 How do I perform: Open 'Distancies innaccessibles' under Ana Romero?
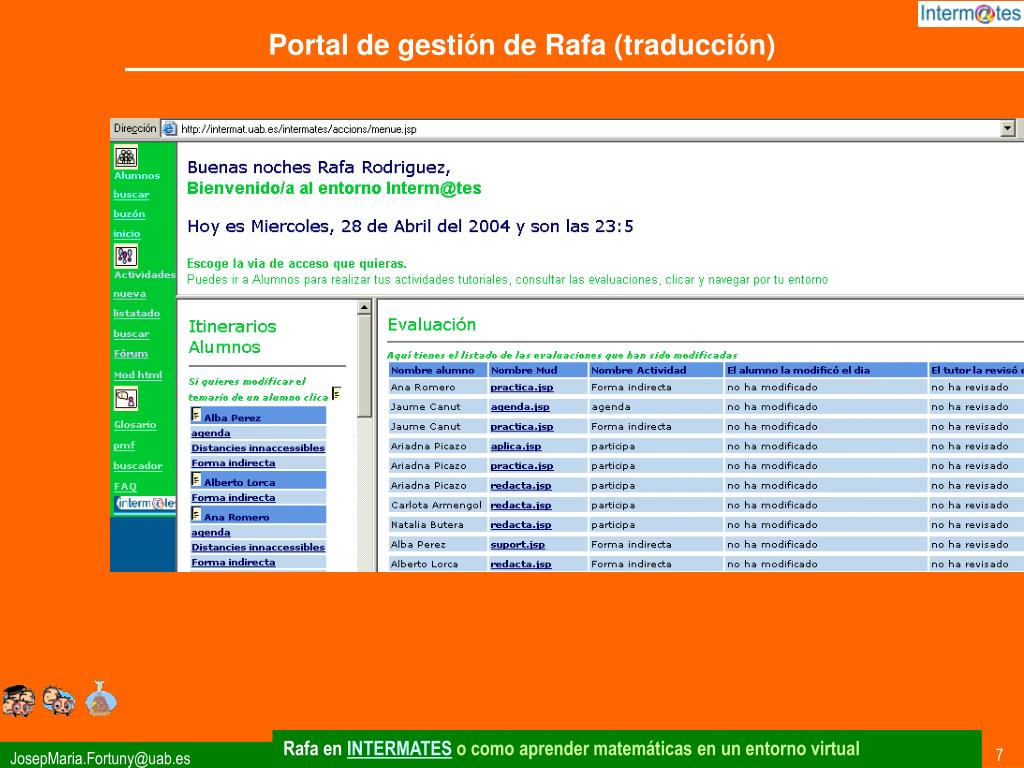click(258, 547)
